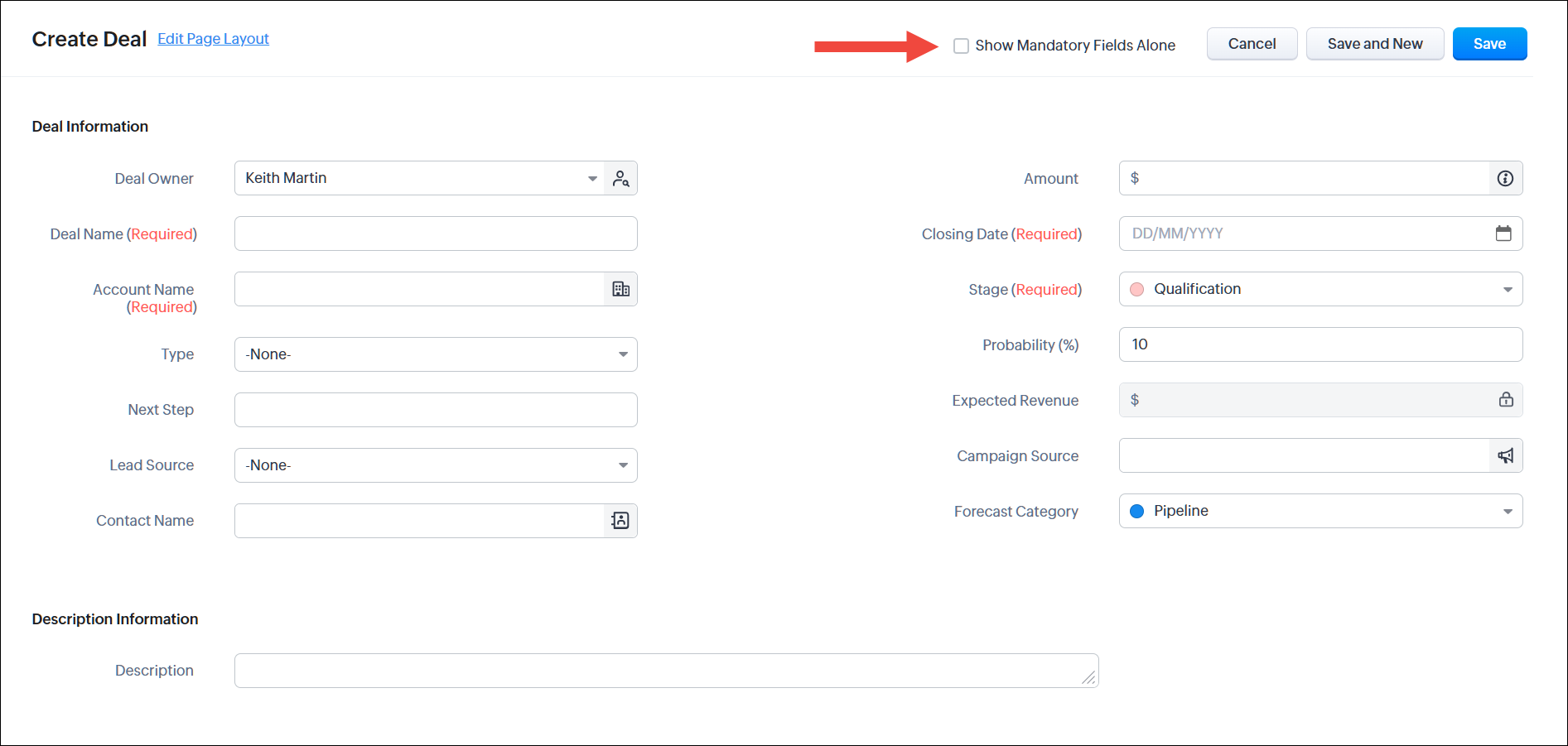
Task: Enable Show Mandatory Fields Alone
Action: (x=961, y=46)
